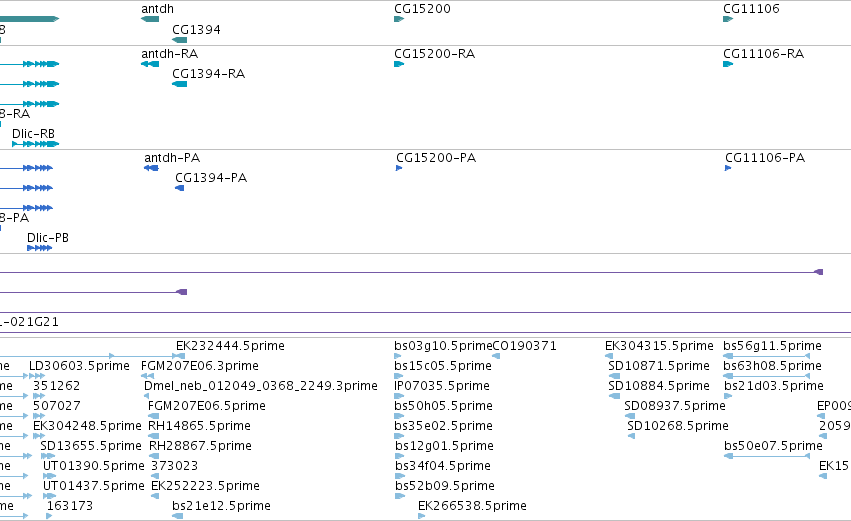Select the Dmel_neb_012049_0368_2249.3prime label
This screenshot has width=851, height=521.
click(x=261, y=386)
